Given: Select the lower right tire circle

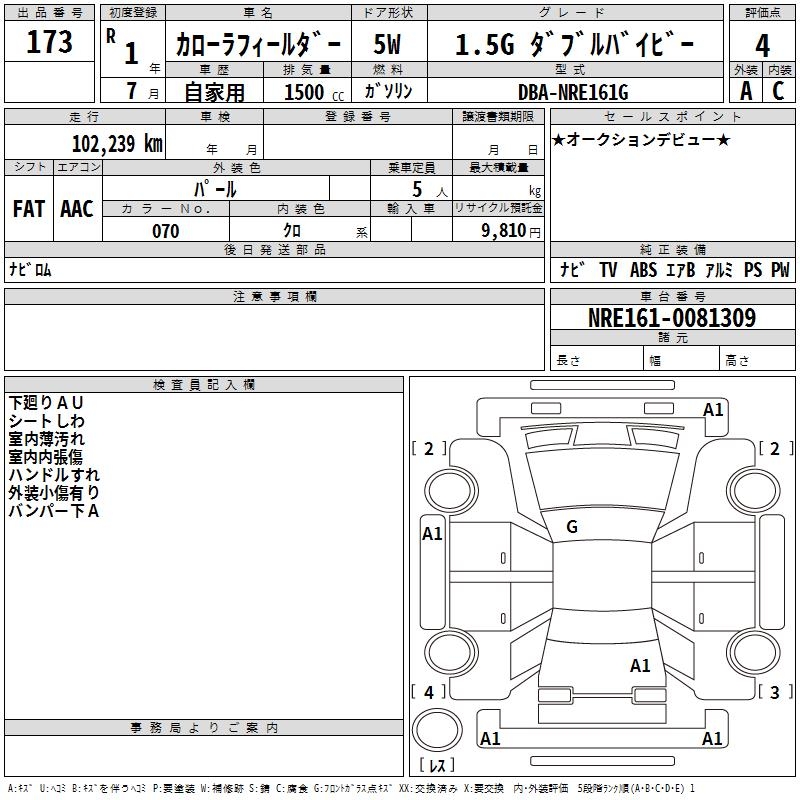Looking at the screenshot, I should (754, 652).
